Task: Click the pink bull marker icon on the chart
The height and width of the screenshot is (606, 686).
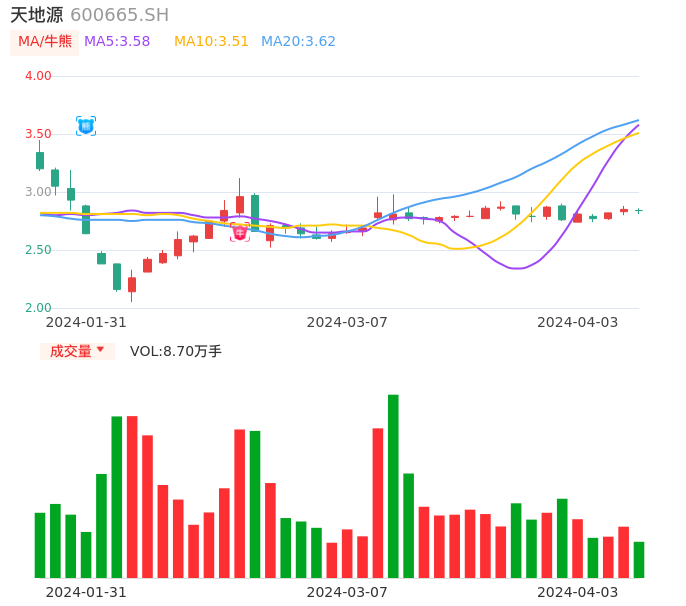Action: click(x=240, y=233)
